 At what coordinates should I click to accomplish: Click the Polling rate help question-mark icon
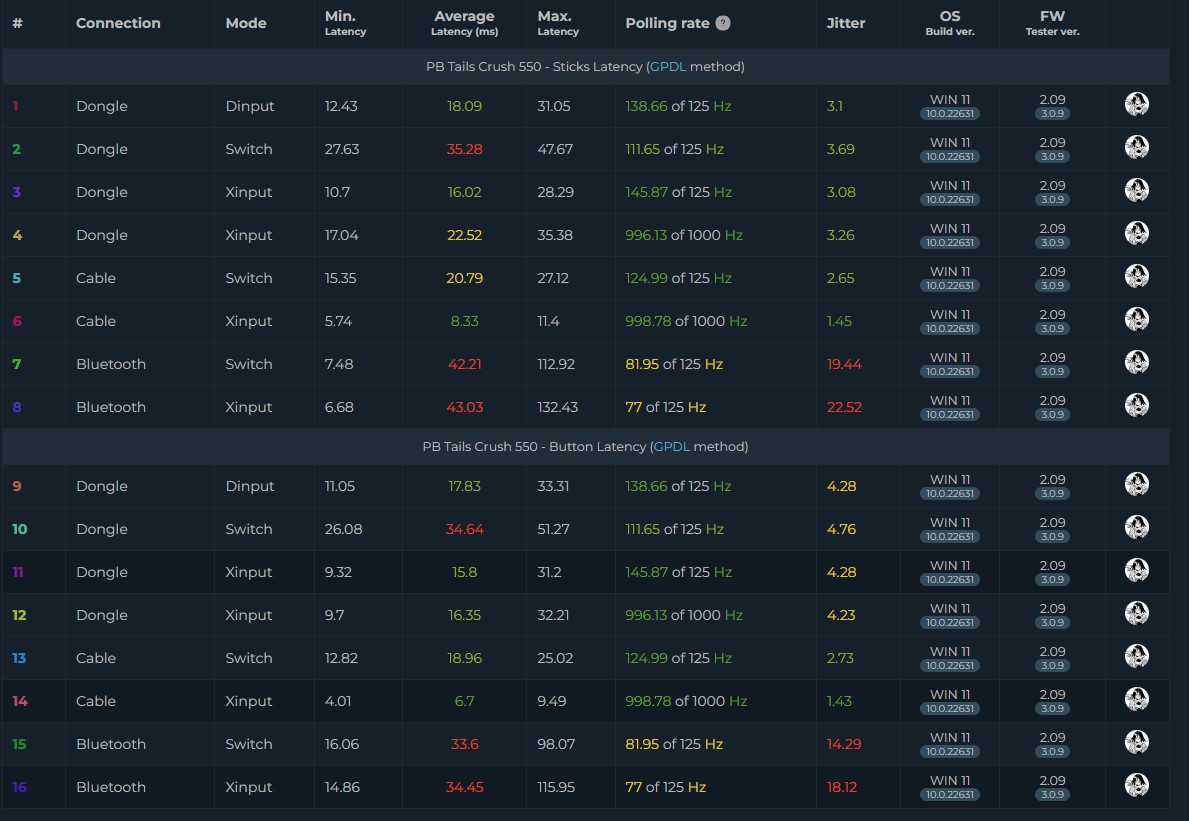(x=723, y=23)
